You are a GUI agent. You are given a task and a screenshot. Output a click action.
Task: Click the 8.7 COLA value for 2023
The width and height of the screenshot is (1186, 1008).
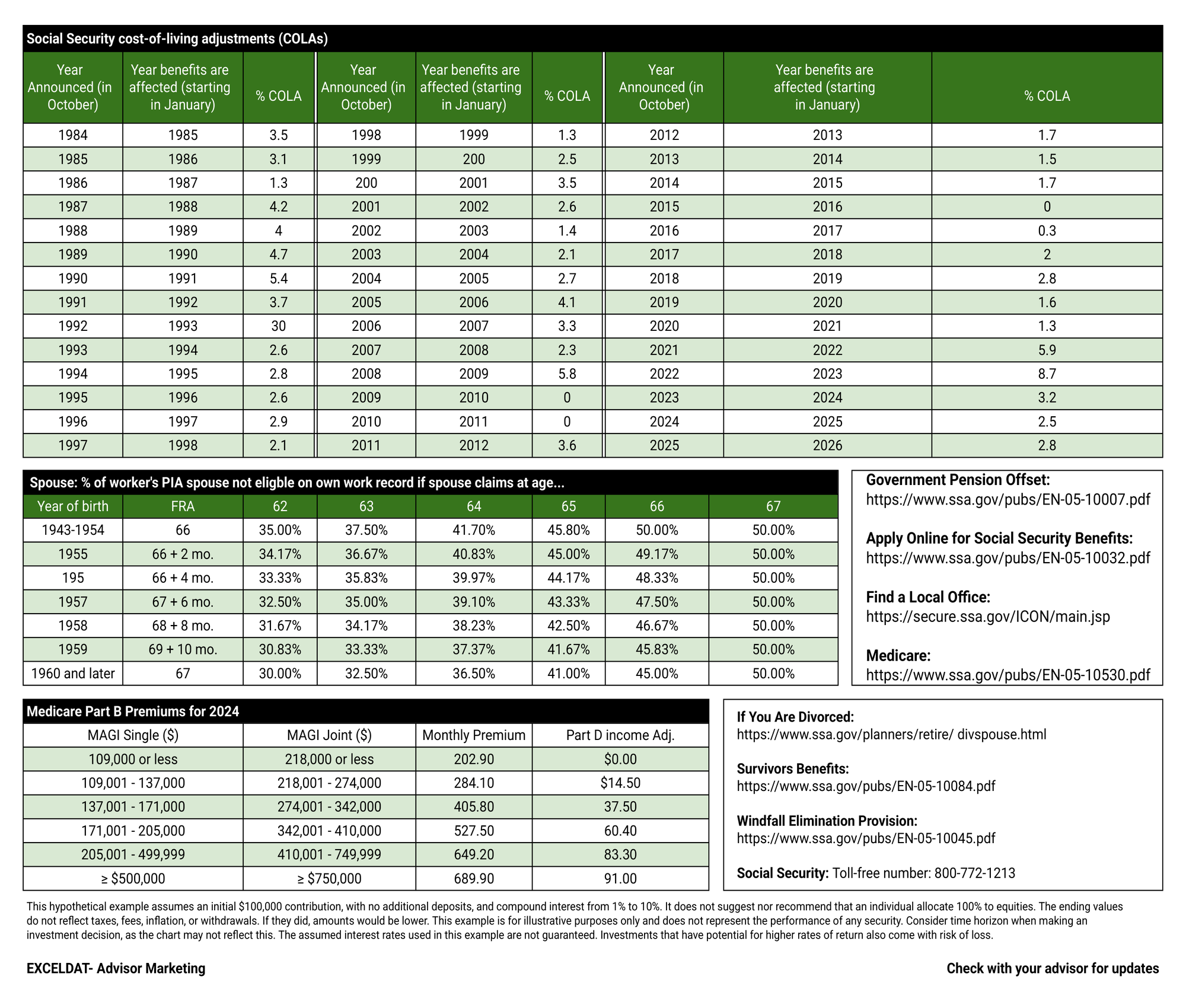(x=1047, y=374)
